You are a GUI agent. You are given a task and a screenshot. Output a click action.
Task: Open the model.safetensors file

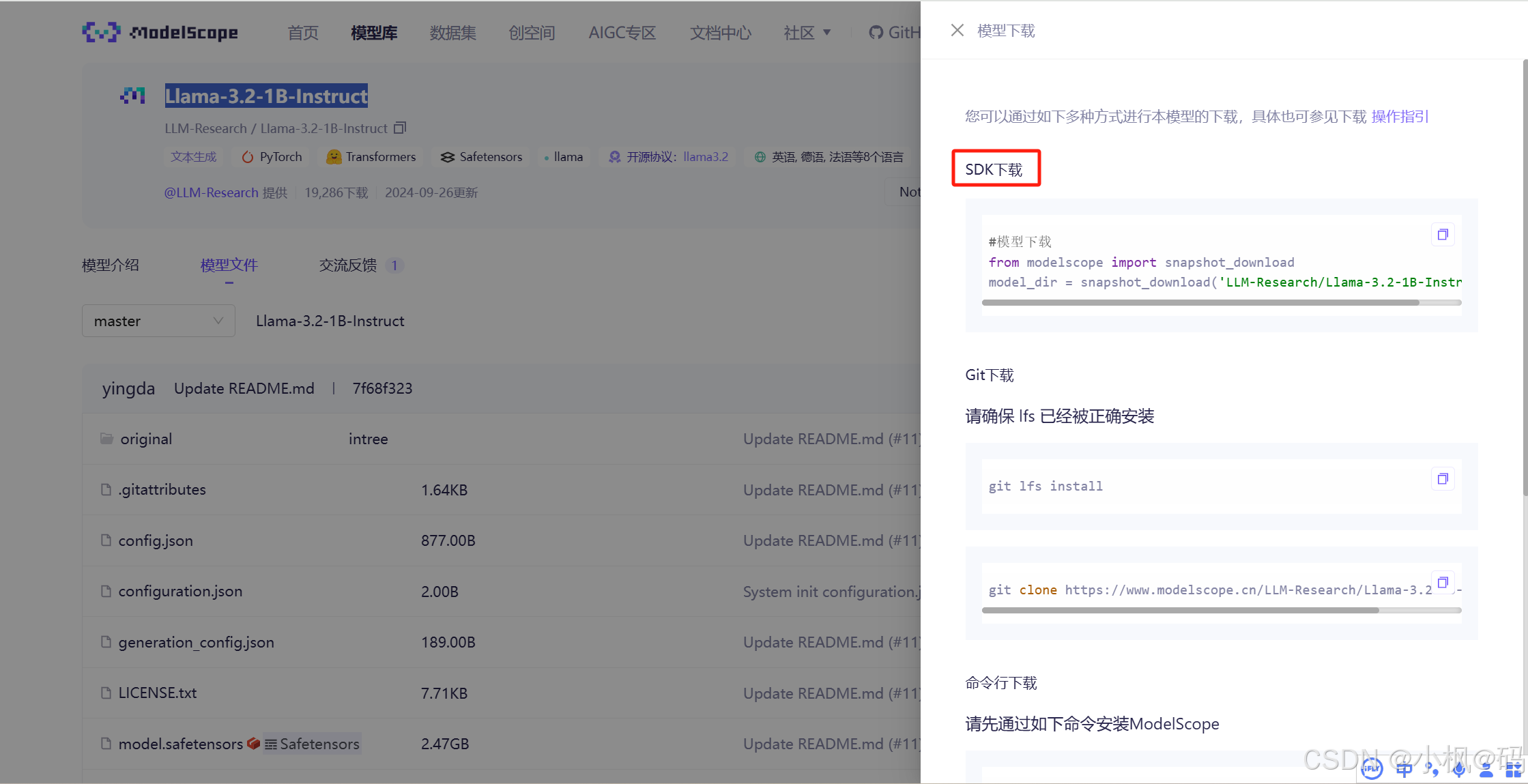[x=180, y=744]
